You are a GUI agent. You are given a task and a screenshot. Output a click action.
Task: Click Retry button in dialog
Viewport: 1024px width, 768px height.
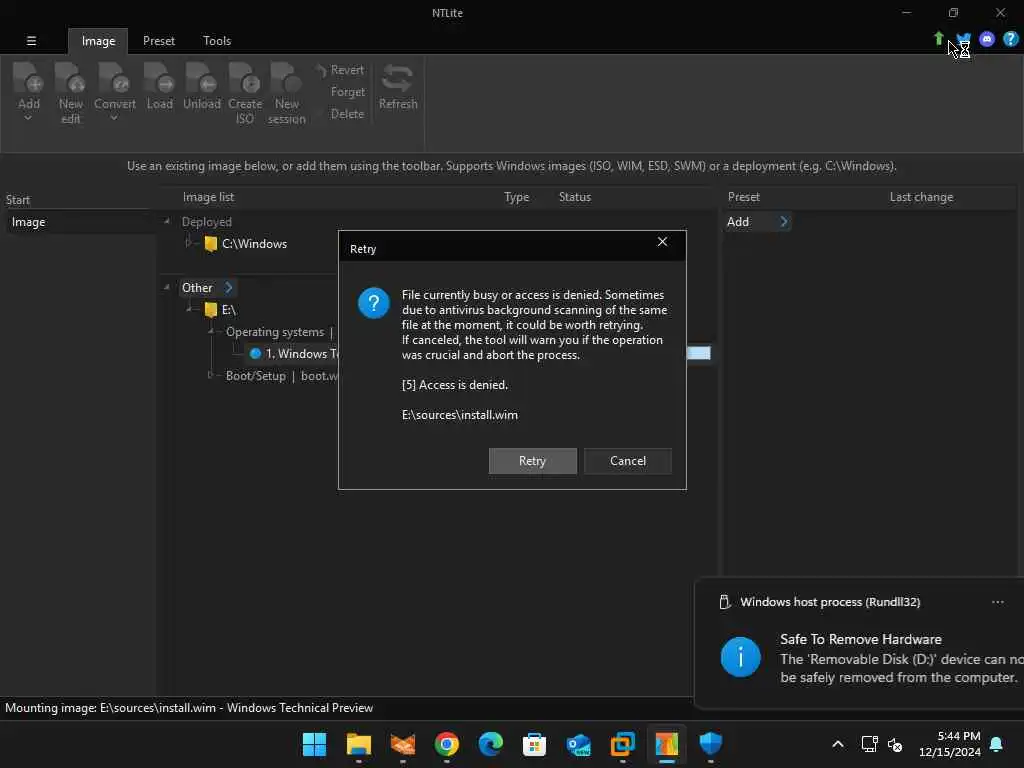click(532, 461)
